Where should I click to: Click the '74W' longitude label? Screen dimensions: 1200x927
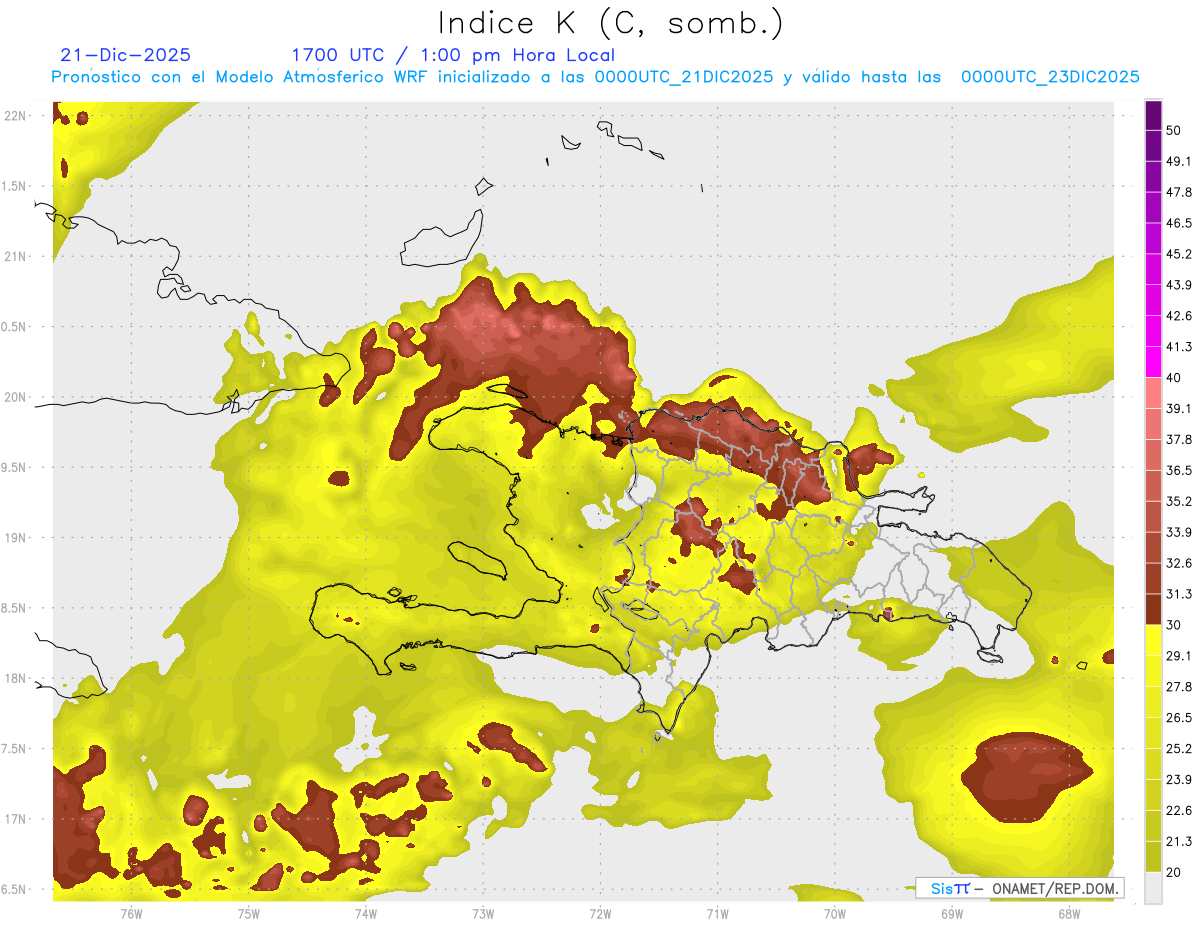pos(366,914)
